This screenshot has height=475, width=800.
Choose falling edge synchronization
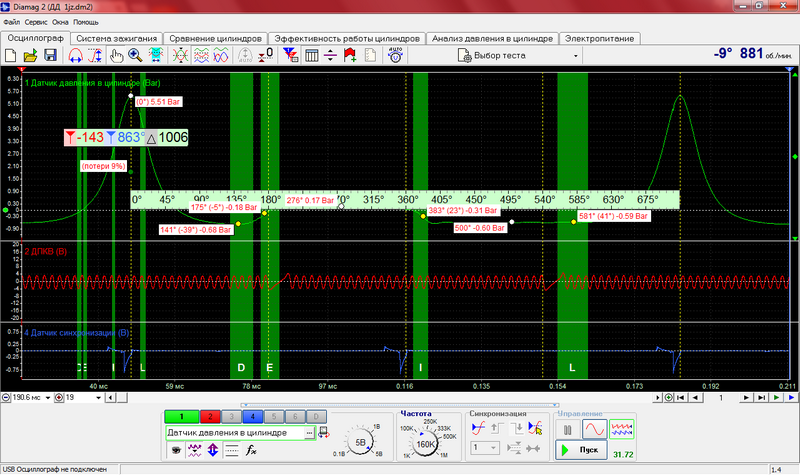pyautogui.click(x=516, y=428)
